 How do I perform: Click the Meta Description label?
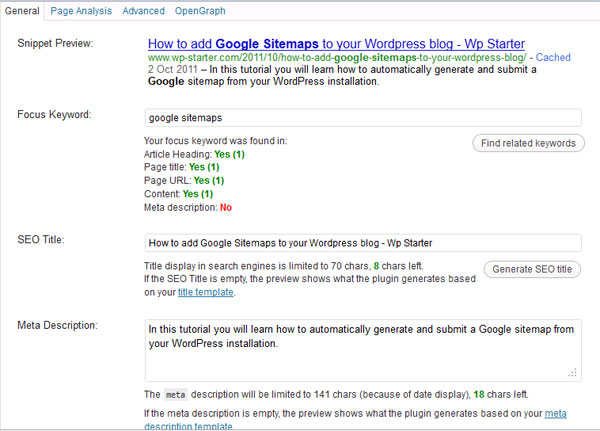pyautogui.click(x=57, y=326)
